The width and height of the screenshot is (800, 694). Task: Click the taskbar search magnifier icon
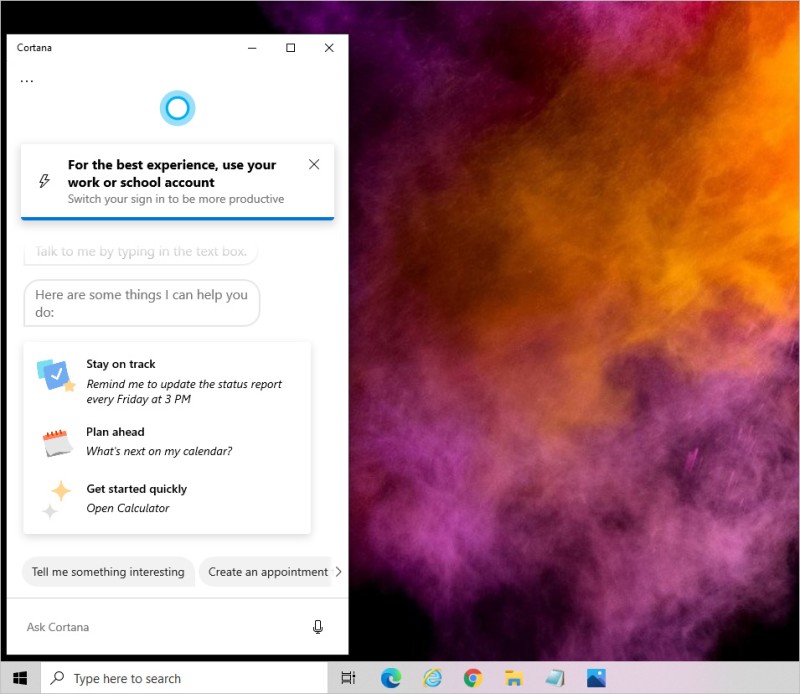coord(57,678)
